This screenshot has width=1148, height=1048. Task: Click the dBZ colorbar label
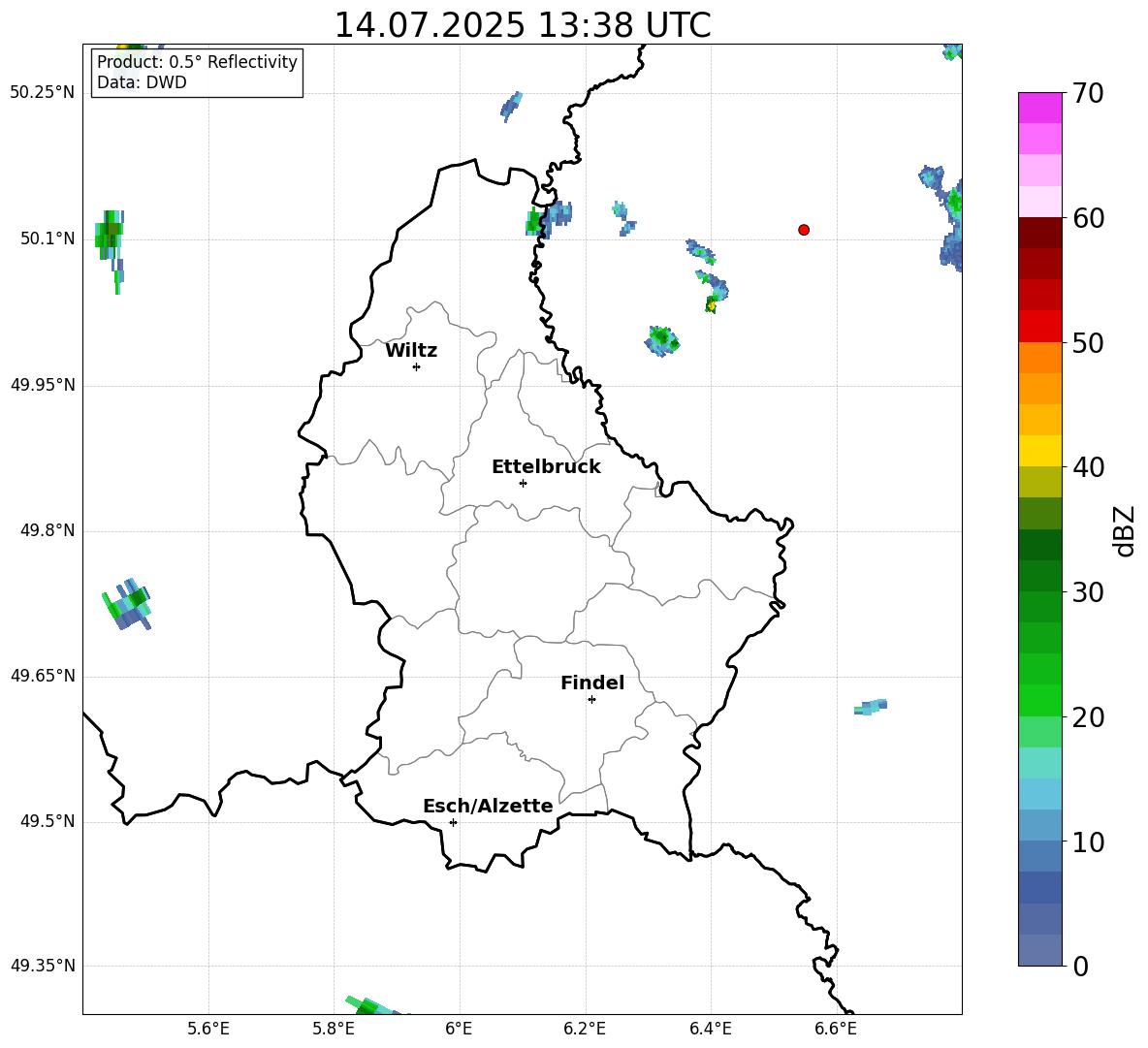pyautogui.click(x=1124, y=530)
